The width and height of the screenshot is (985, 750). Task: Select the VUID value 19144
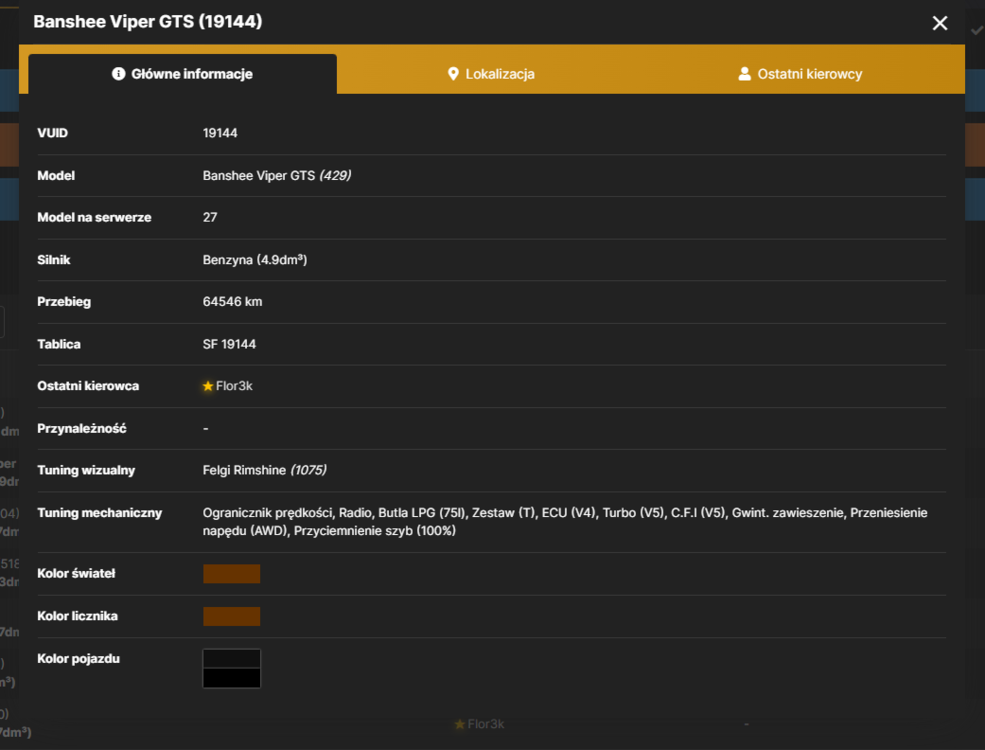(220, 133)
